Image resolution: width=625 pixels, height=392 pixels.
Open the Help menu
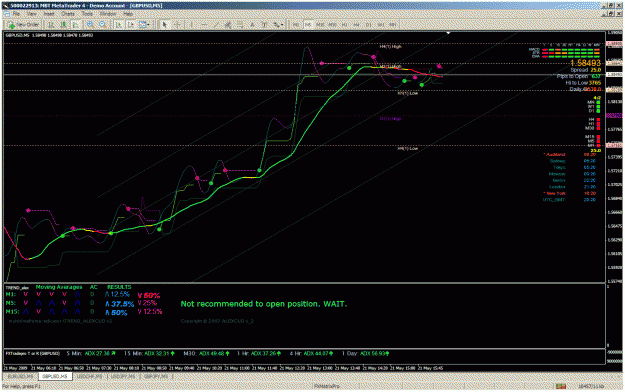(x=128, y=14)
